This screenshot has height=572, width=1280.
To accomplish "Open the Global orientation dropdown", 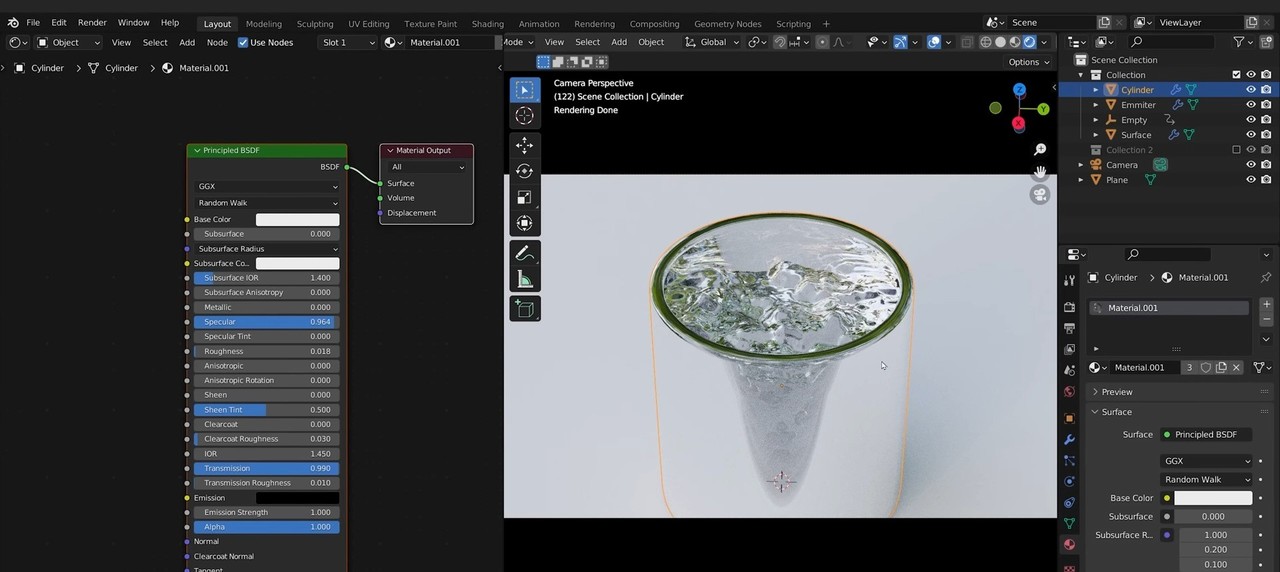I will (x=711, y=42).
